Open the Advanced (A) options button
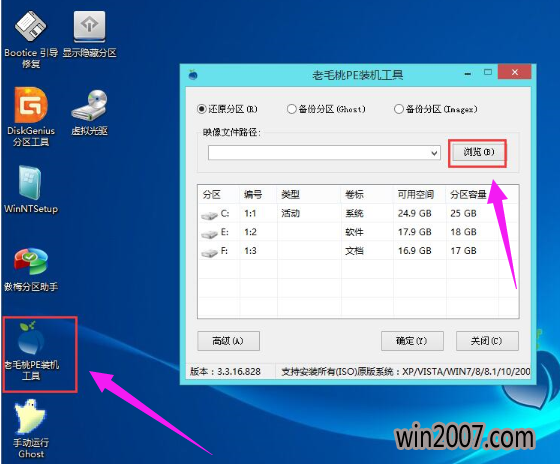Viewport: 560px width, 464px height. pos(228,341)
